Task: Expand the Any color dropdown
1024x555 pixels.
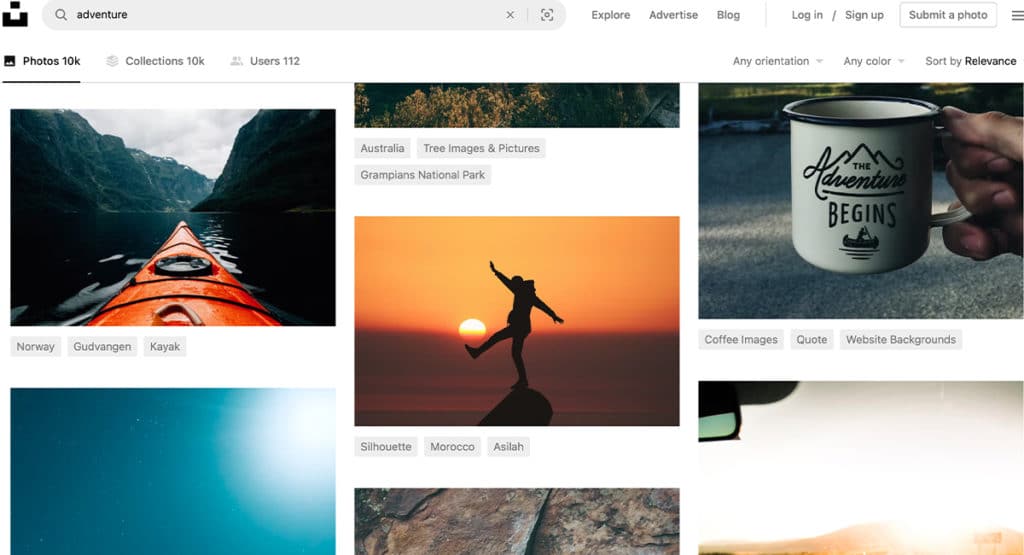Action: (874, 61)
